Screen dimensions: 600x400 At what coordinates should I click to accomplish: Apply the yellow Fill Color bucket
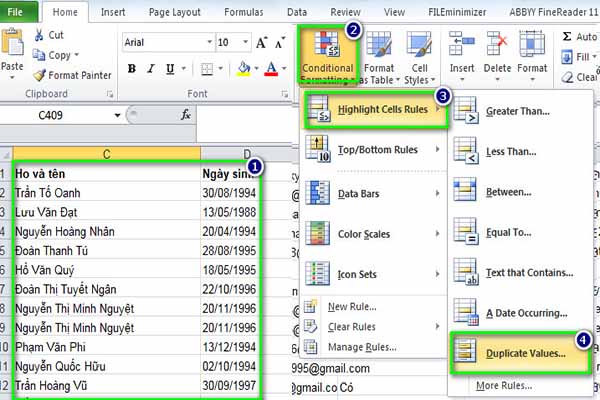[x=243, y=69]
